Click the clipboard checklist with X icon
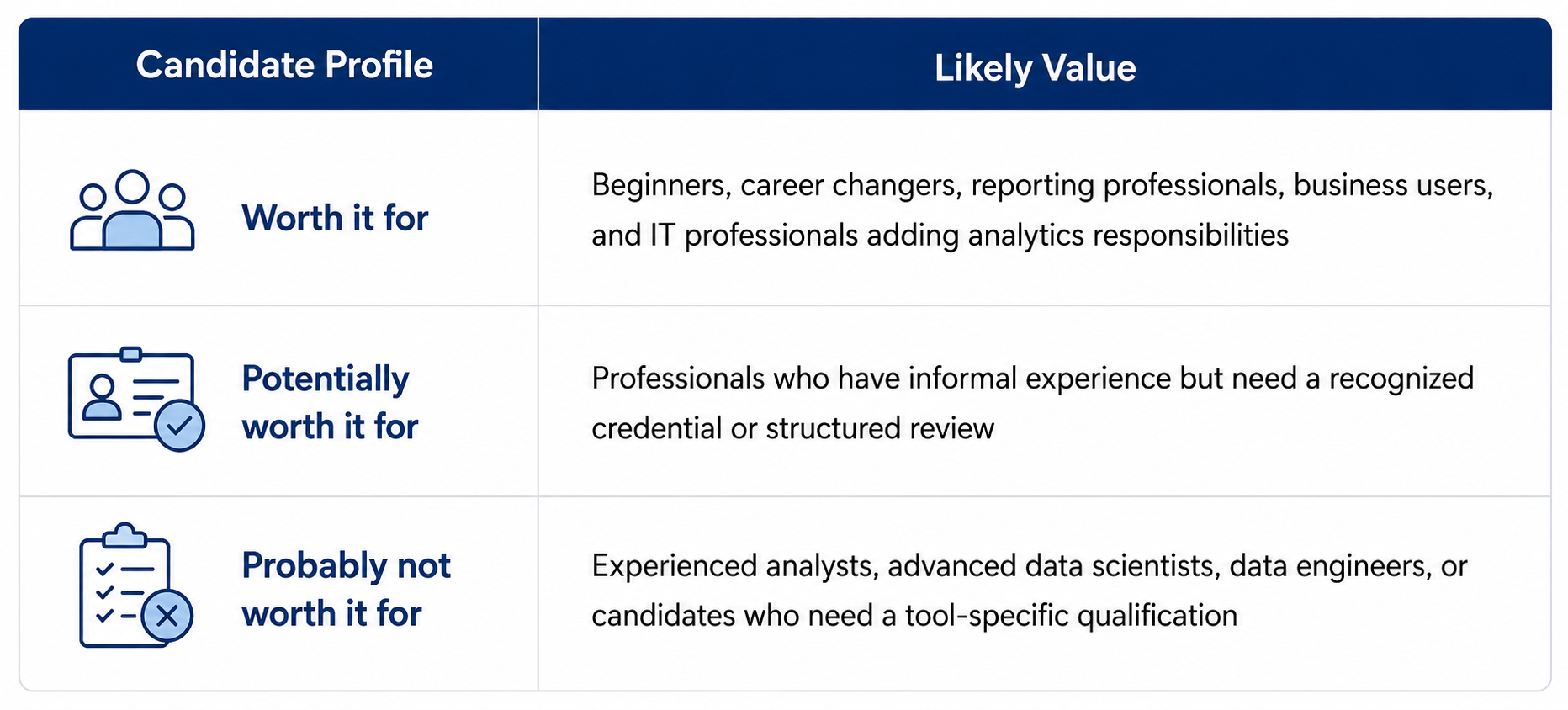The height and width of the screenshot is (710, 1568). pyautogui.click(x=136, y=585)
